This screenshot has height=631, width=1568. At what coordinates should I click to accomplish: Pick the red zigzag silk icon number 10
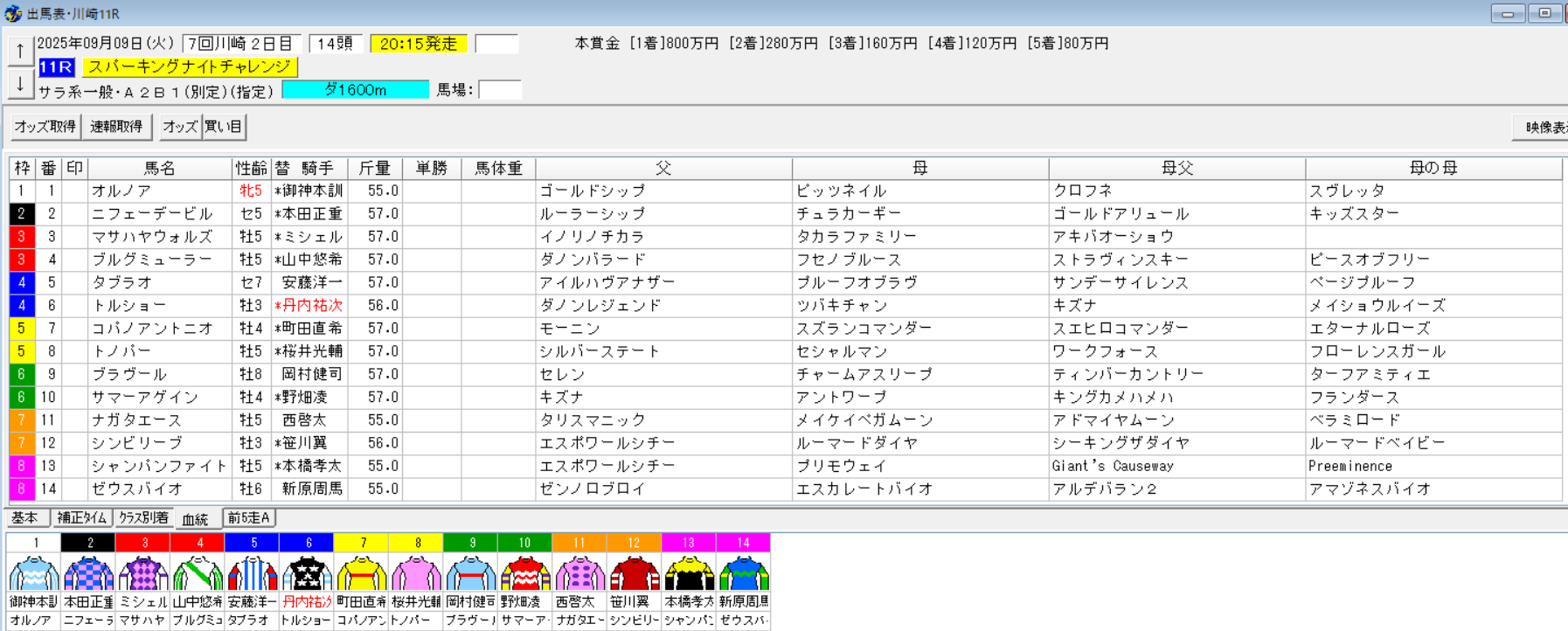(x=524, y=573)
